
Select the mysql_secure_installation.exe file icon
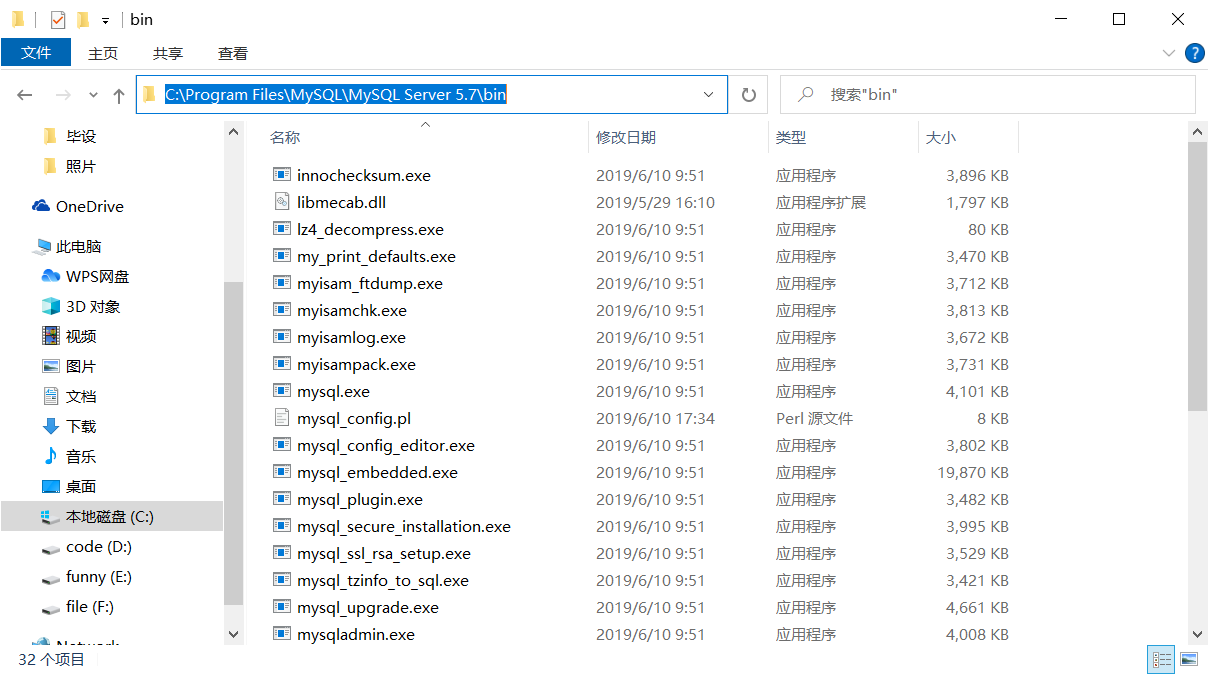(x=281, y=525)
